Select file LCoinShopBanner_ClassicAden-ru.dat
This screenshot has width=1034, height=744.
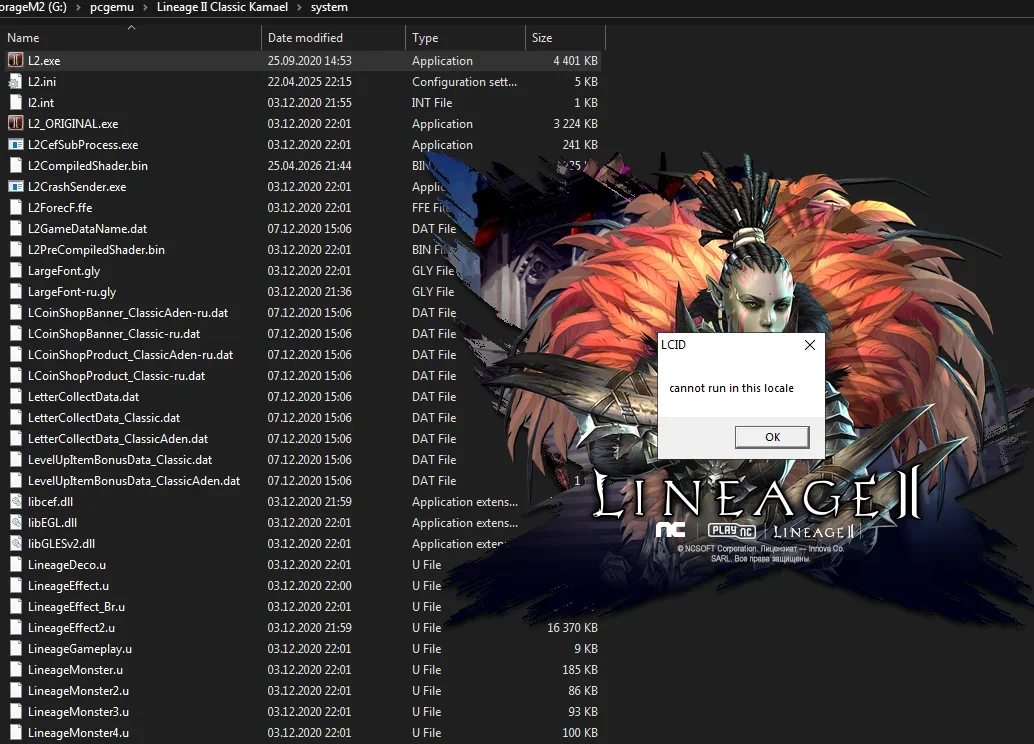coord(128,313)
